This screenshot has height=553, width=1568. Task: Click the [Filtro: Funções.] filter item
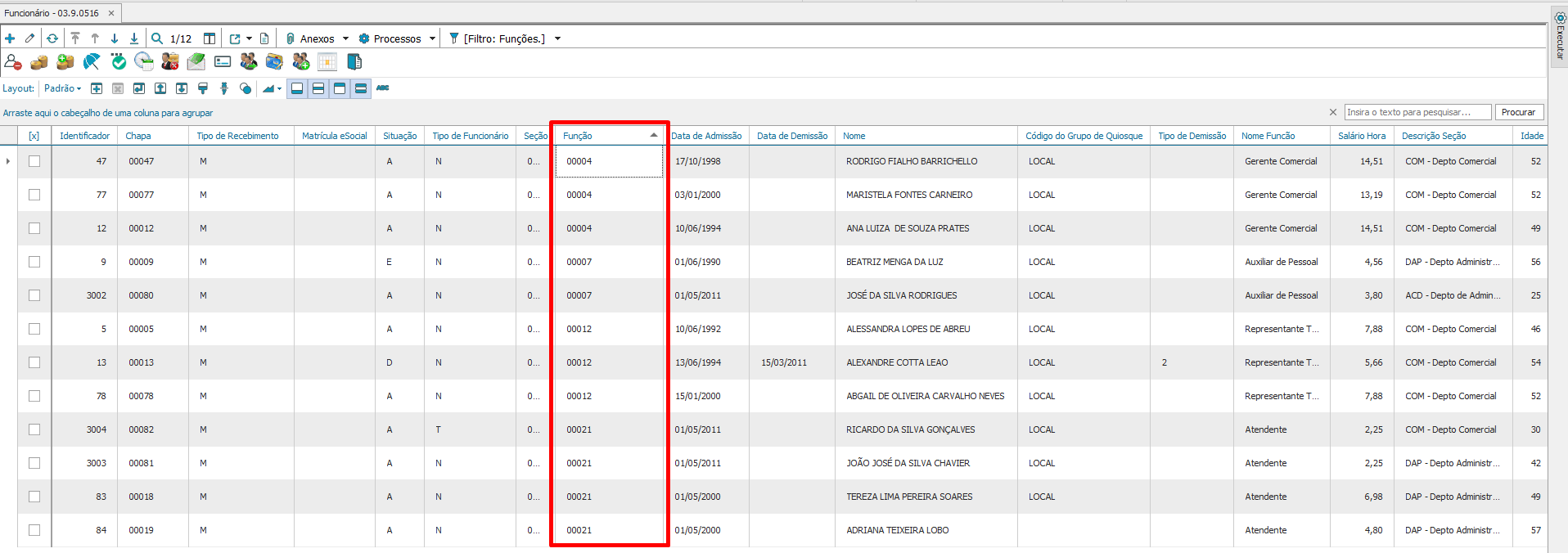point(497,38)
